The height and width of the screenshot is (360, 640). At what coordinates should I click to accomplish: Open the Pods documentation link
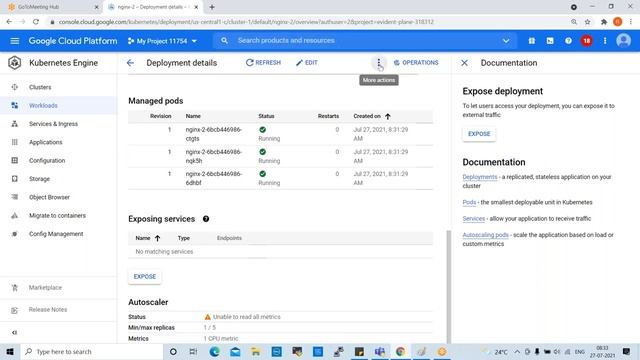[469, 202]
